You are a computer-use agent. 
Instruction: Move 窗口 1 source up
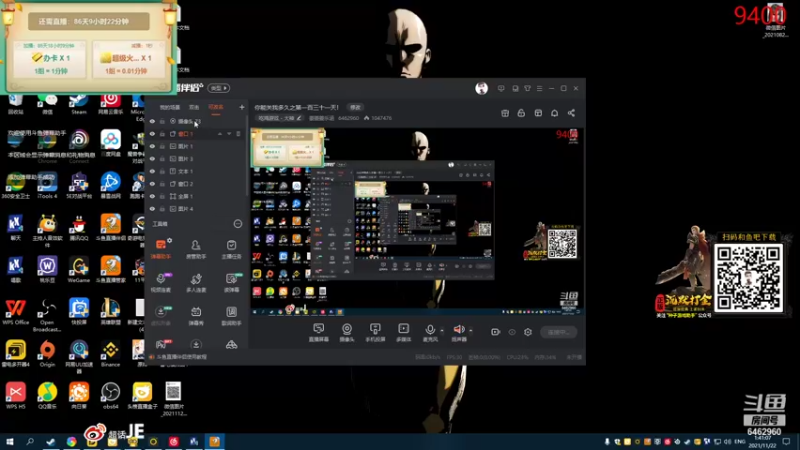(x=220, y=134)
